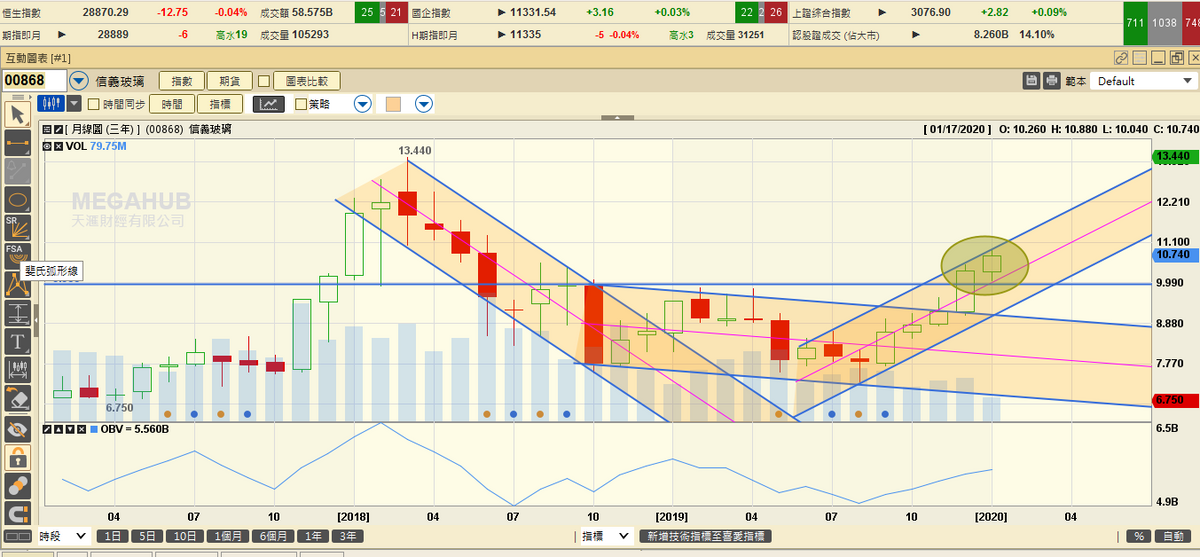Toggle the magnet snap tool
The height and width of the screenshot is (557, 1200).
tap(17, 514)
